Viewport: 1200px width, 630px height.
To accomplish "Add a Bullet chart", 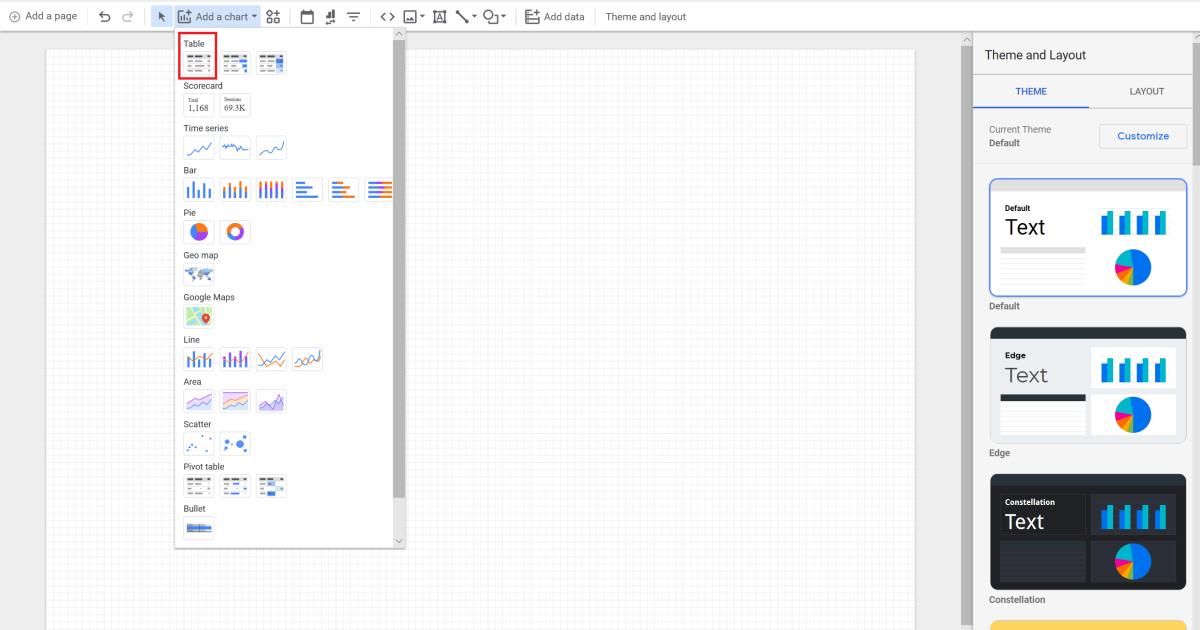I will pyautogui.click(x=198, y=527).
